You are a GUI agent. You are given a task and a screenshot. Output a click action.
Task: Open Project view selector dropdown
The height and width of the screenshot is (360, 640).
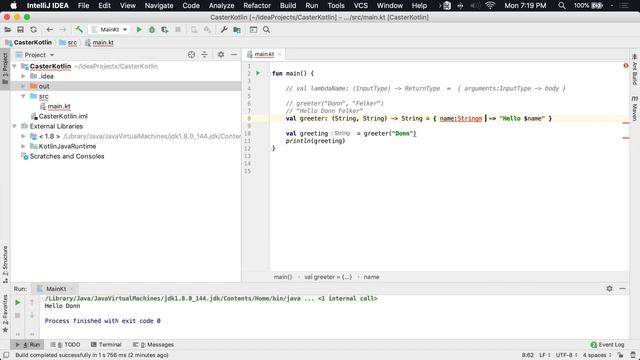[x=35, y=55]
